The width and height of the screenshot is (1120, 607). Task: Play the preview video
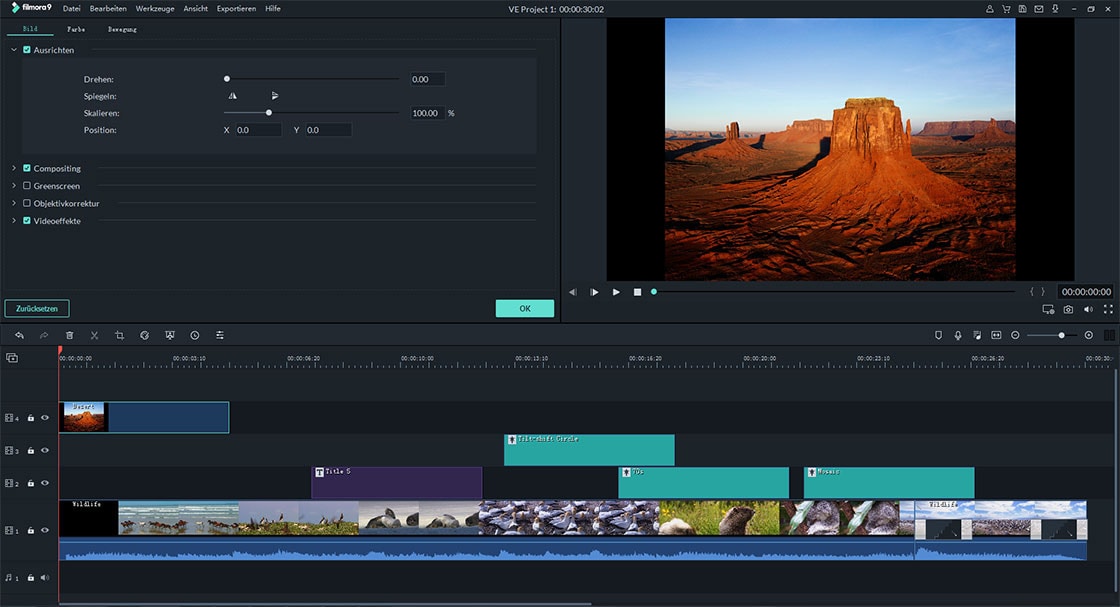click(x=616, y=292)
